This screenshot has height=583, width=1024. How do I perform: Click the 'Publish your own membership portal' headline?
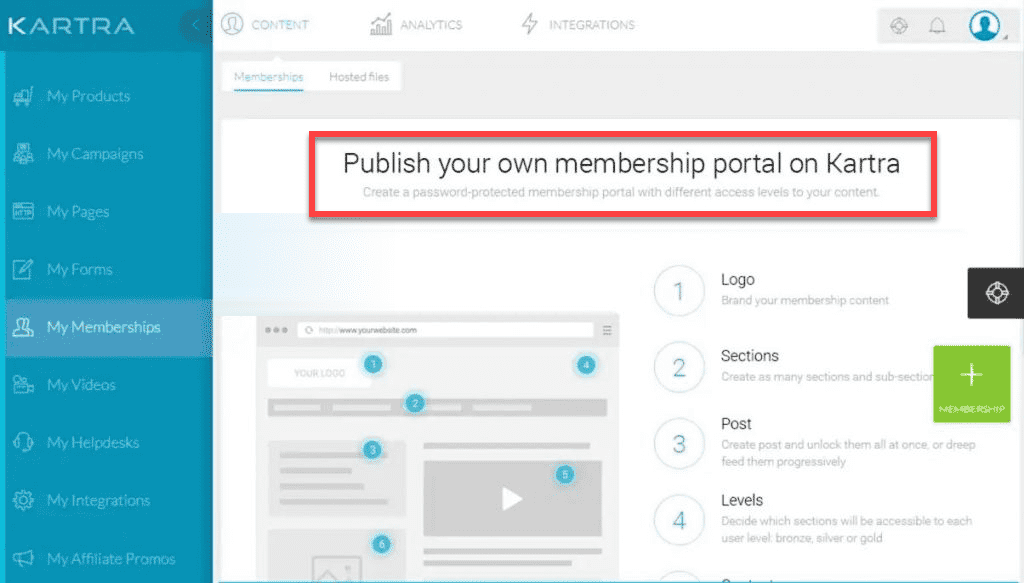coord(621,163)
